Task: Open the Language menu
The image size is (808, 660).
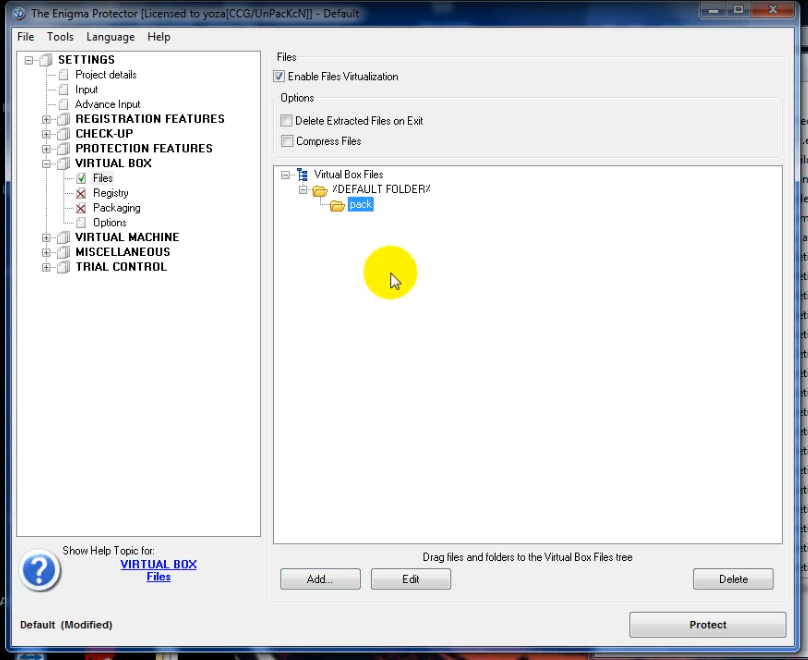Action: [110, 37]
